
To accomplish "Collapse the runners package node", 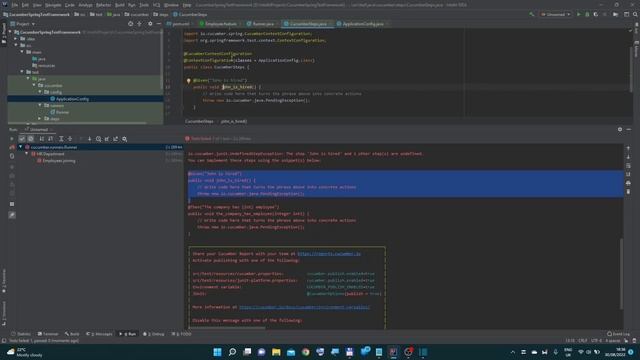I will tap(40, 105).
